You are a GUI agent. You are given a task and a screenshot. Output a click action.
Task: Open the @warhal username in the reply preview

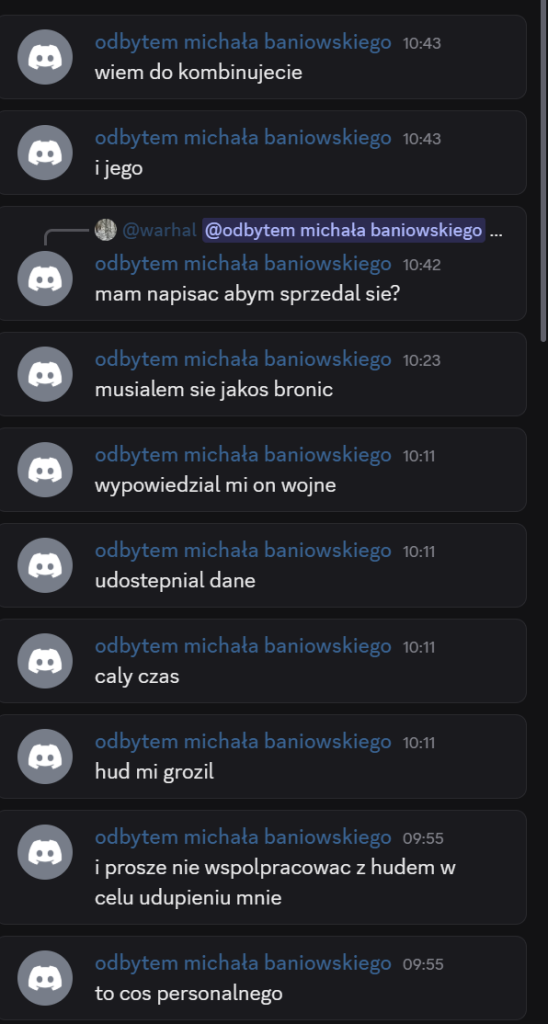coord(159,231)
